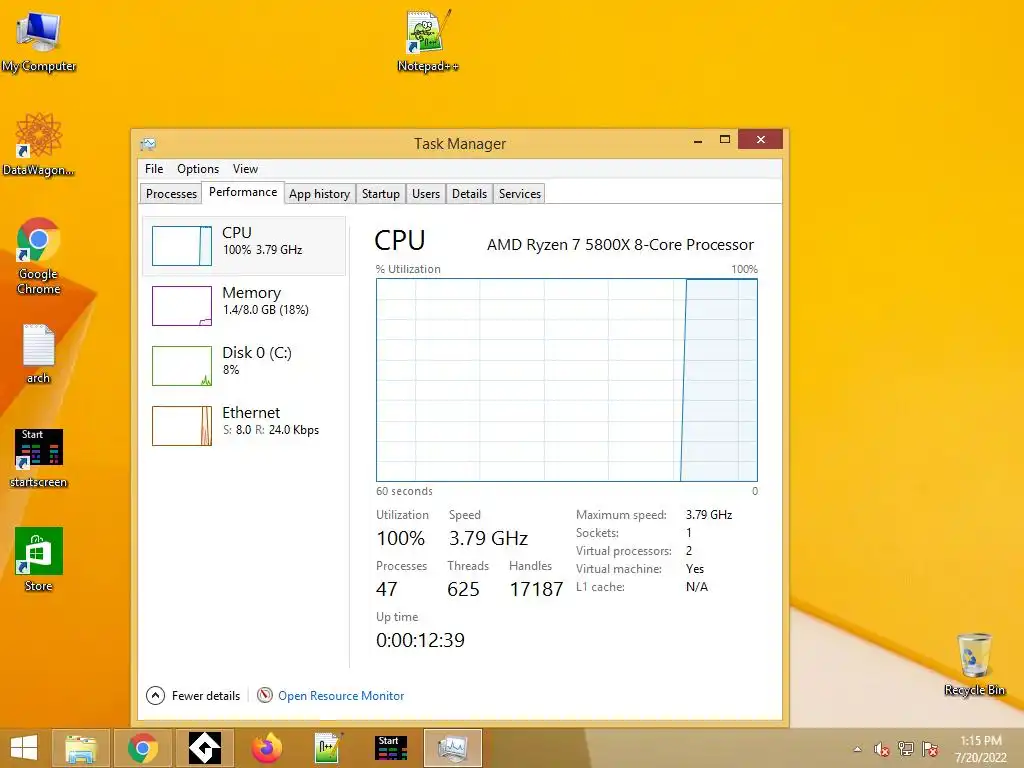Click the 100% utilization value

[x=400, y=538]
